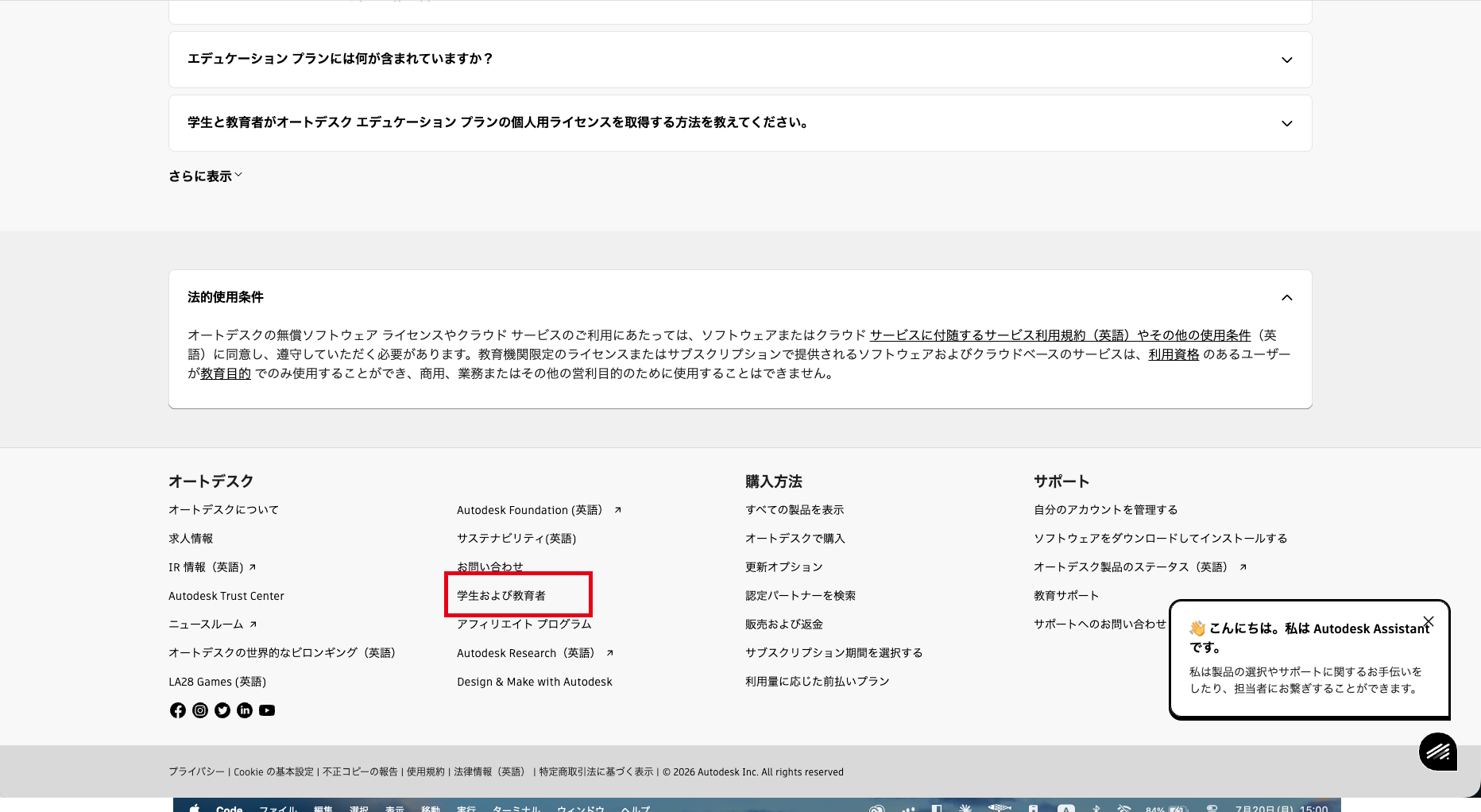Open IR 情報（英語）link

pos(212,567)
